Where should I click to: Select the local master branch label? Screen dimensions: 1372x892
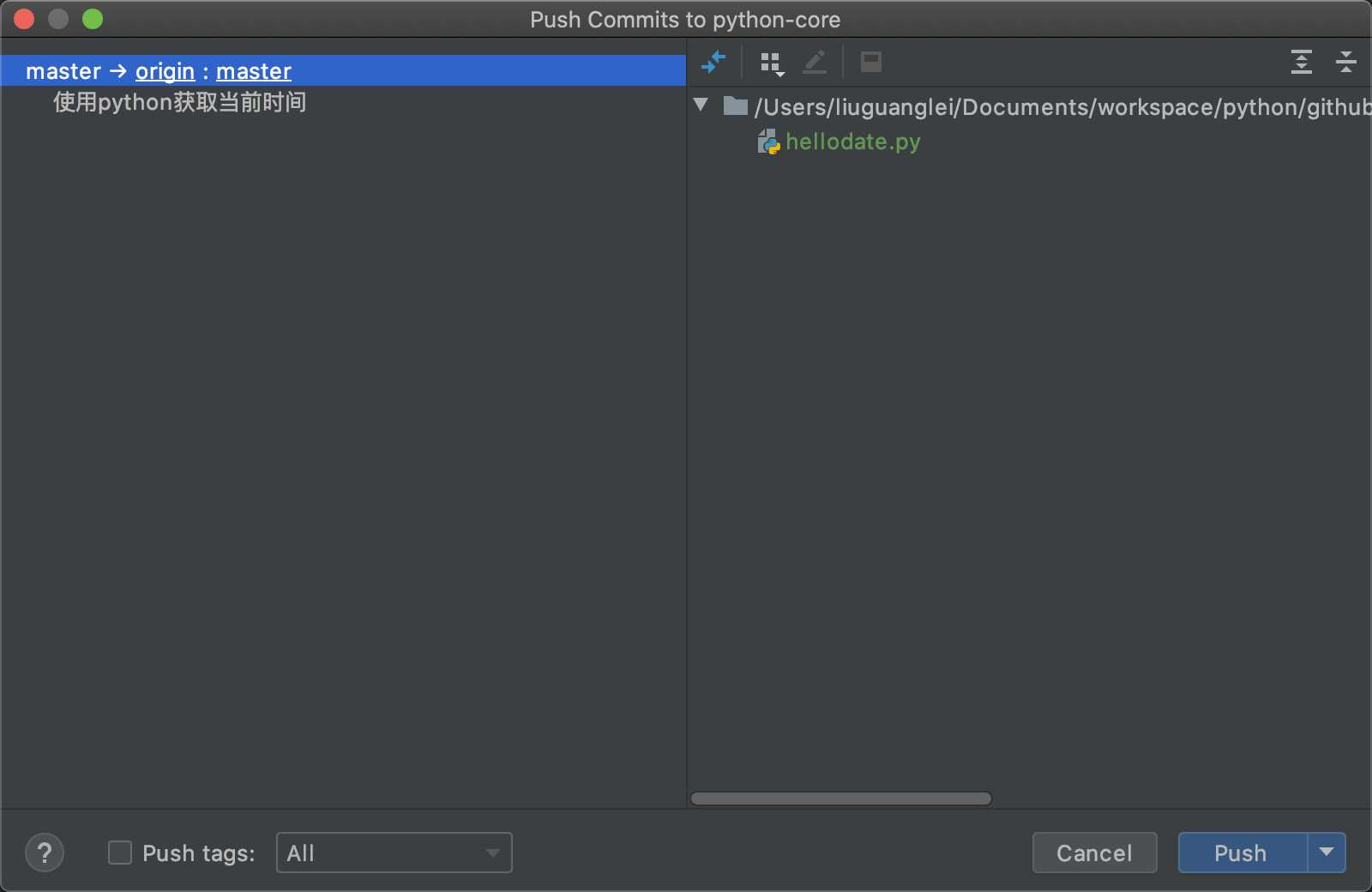[x=63, y=71]
